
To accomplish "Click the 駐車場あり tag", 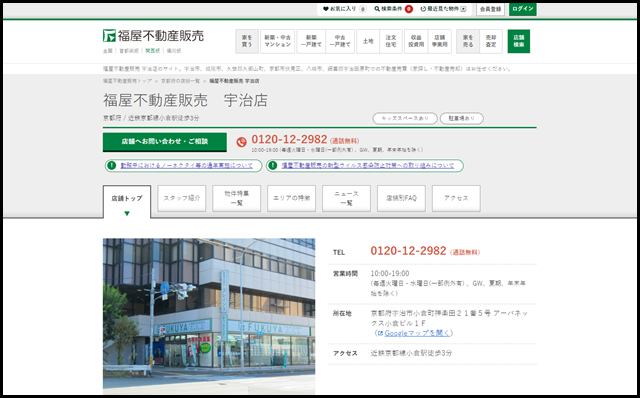I will coord(462,118).
